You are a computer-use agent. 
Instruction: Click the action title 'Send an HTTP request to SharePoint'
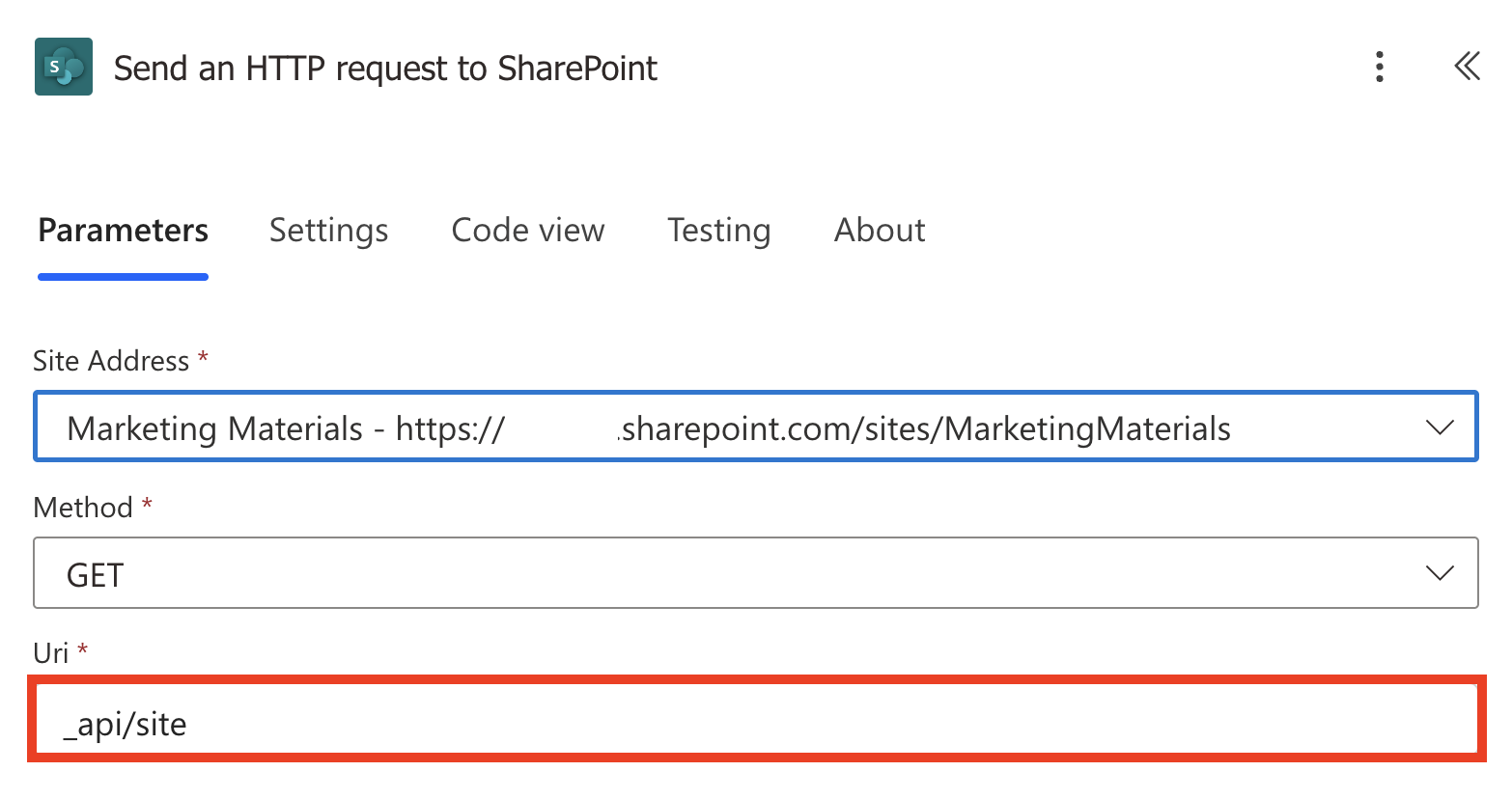click(x=385, y=69)
